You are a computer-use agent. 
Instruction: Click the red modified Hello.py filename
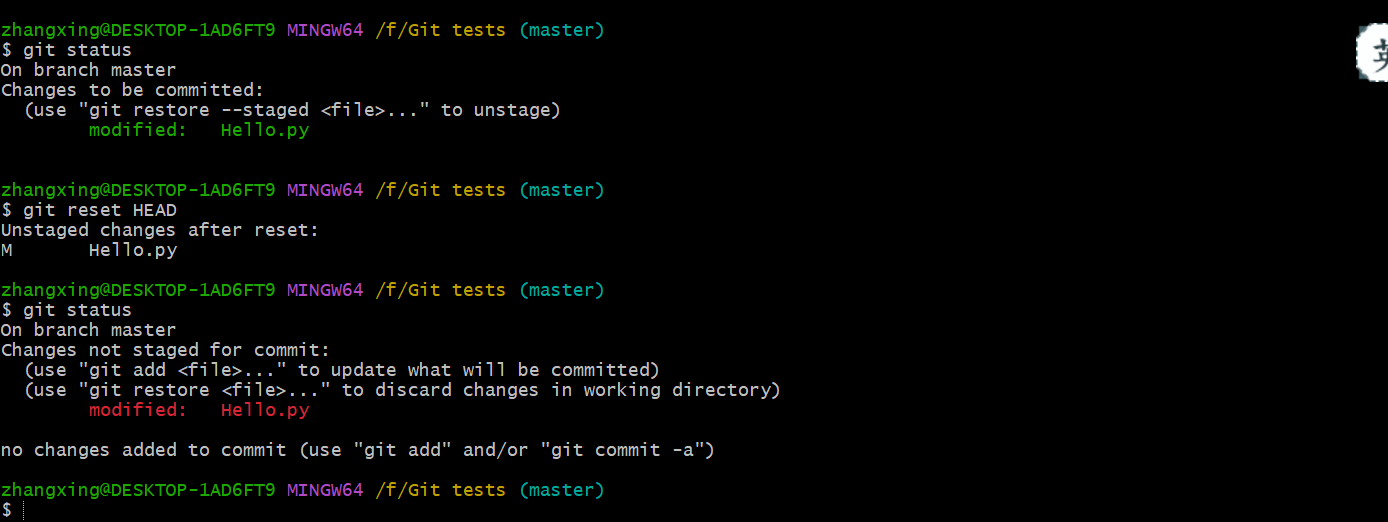265,410
